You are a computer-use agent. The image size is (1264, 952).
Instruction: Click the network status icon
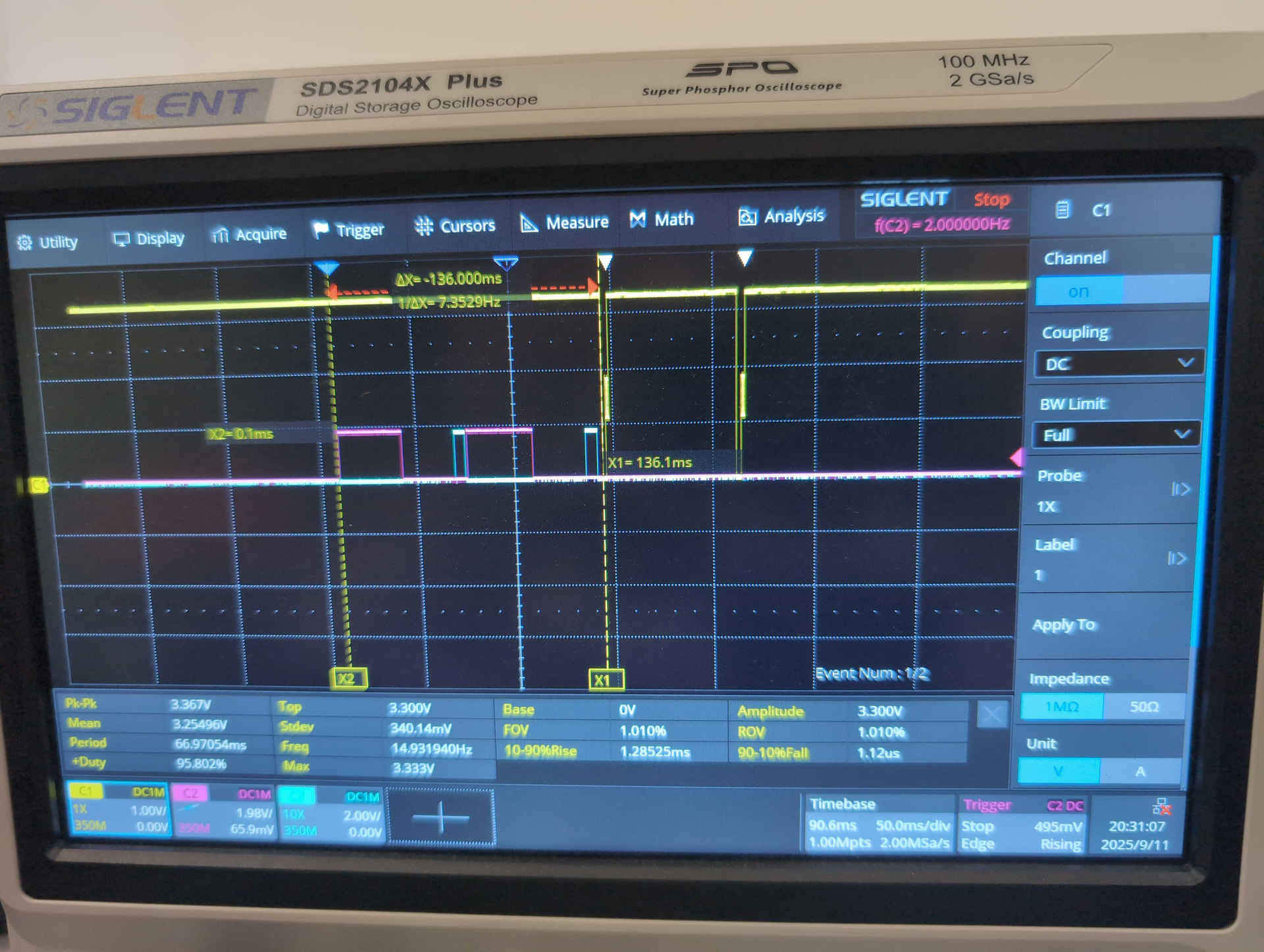click(1161, 807)
